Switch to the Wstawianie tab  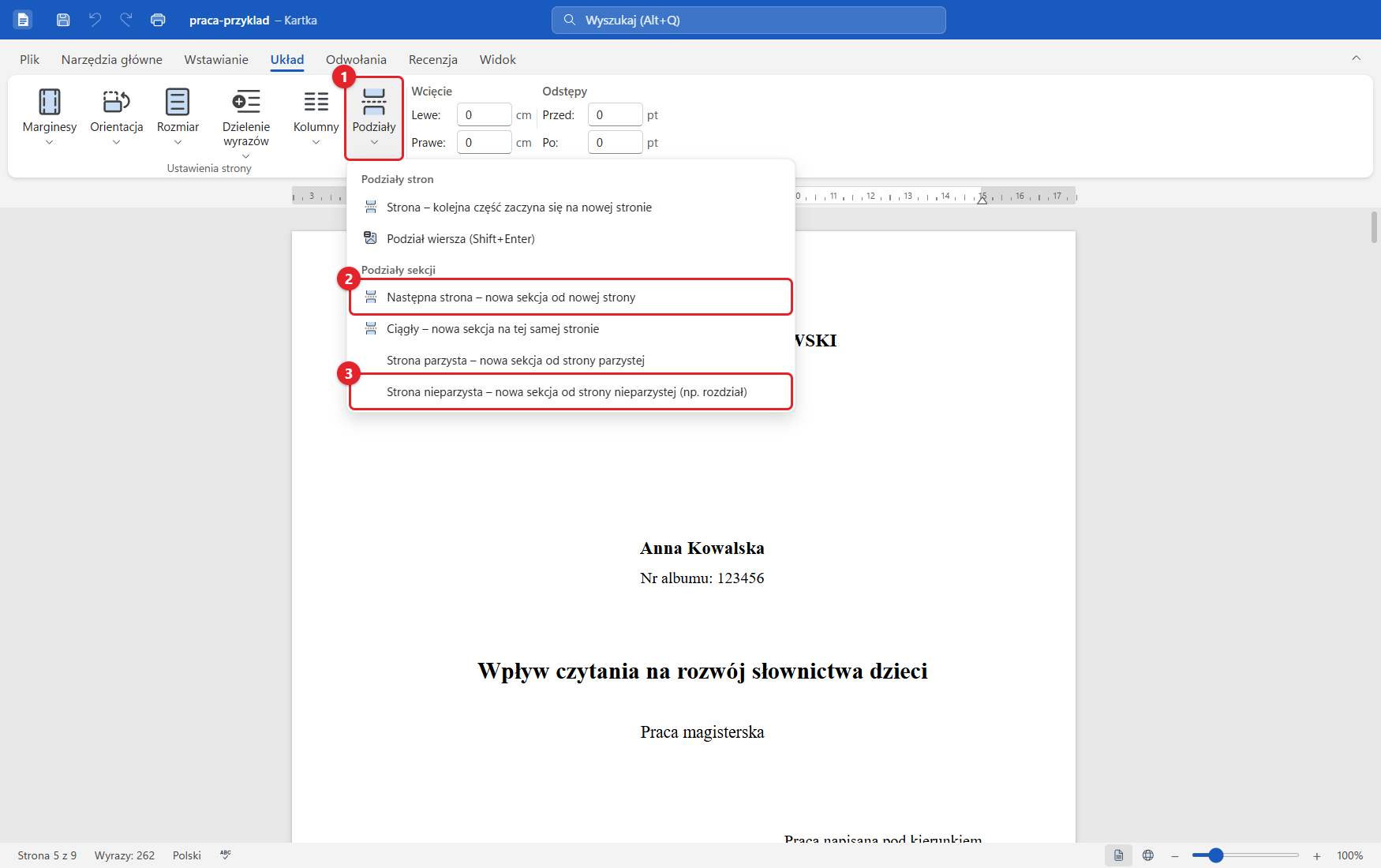216,60
